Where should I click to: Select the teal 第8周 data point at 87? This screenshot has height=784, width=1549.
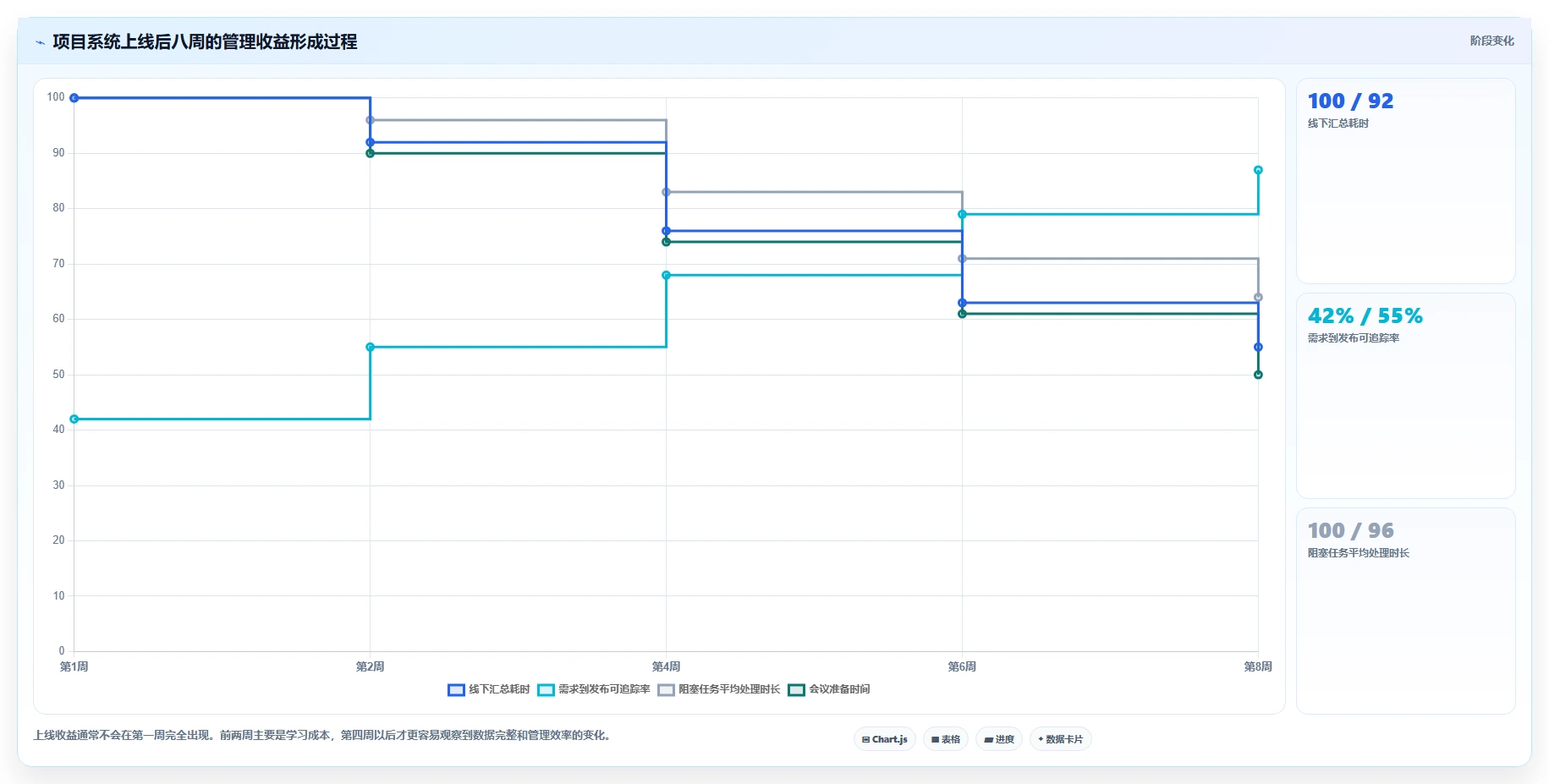pos(1258,170)
